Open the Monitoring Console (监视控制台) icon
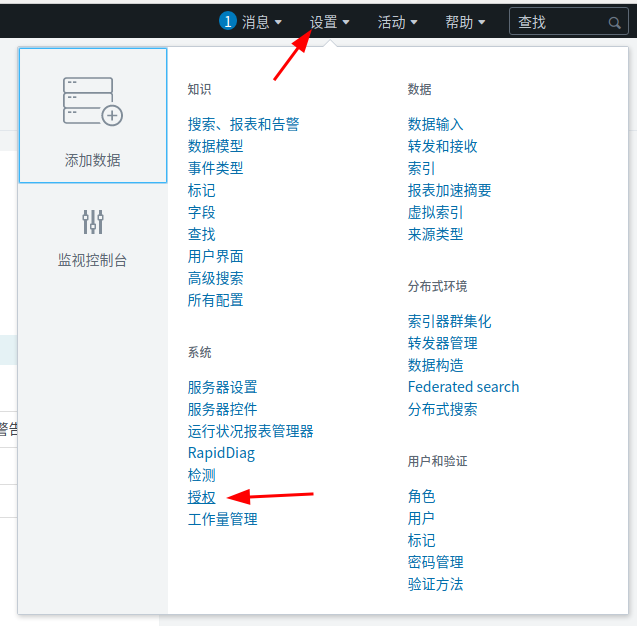 93,222
